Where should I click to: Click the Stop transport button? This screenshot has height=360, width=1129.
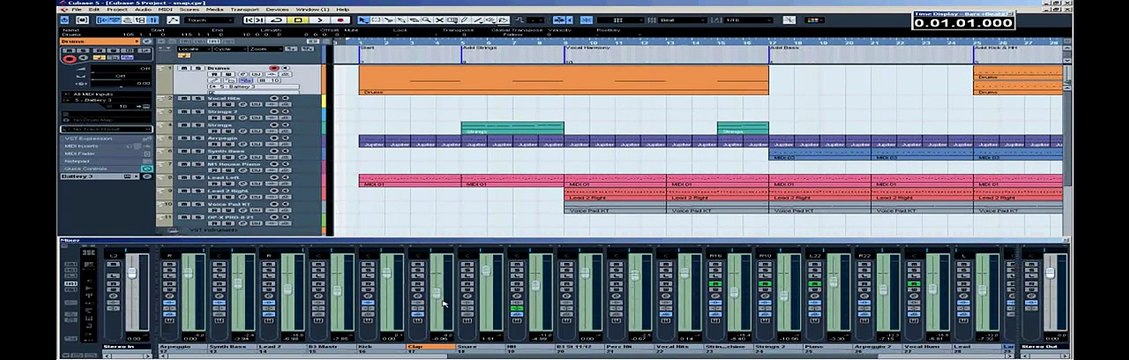[x=299, y=20]
